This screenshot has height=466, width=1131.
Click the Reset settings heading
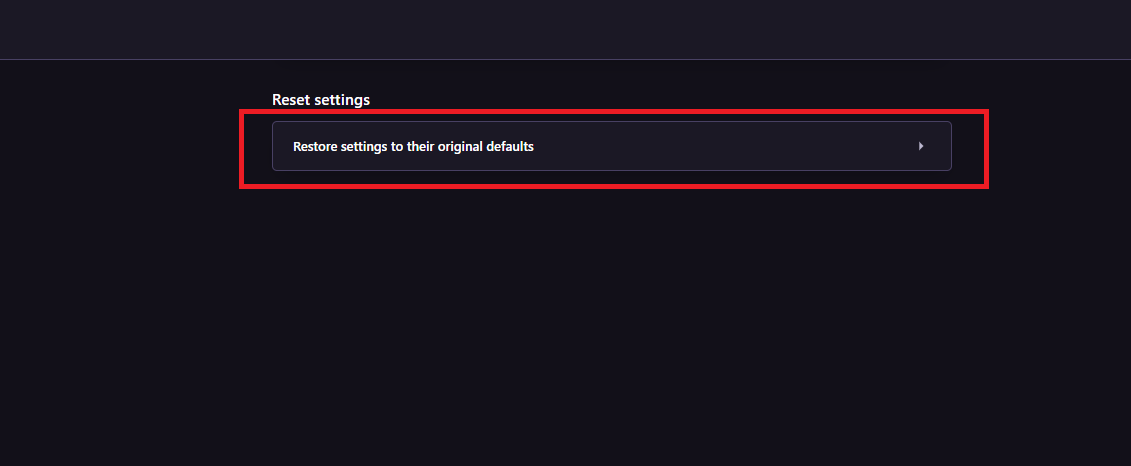tap(321, 100)
